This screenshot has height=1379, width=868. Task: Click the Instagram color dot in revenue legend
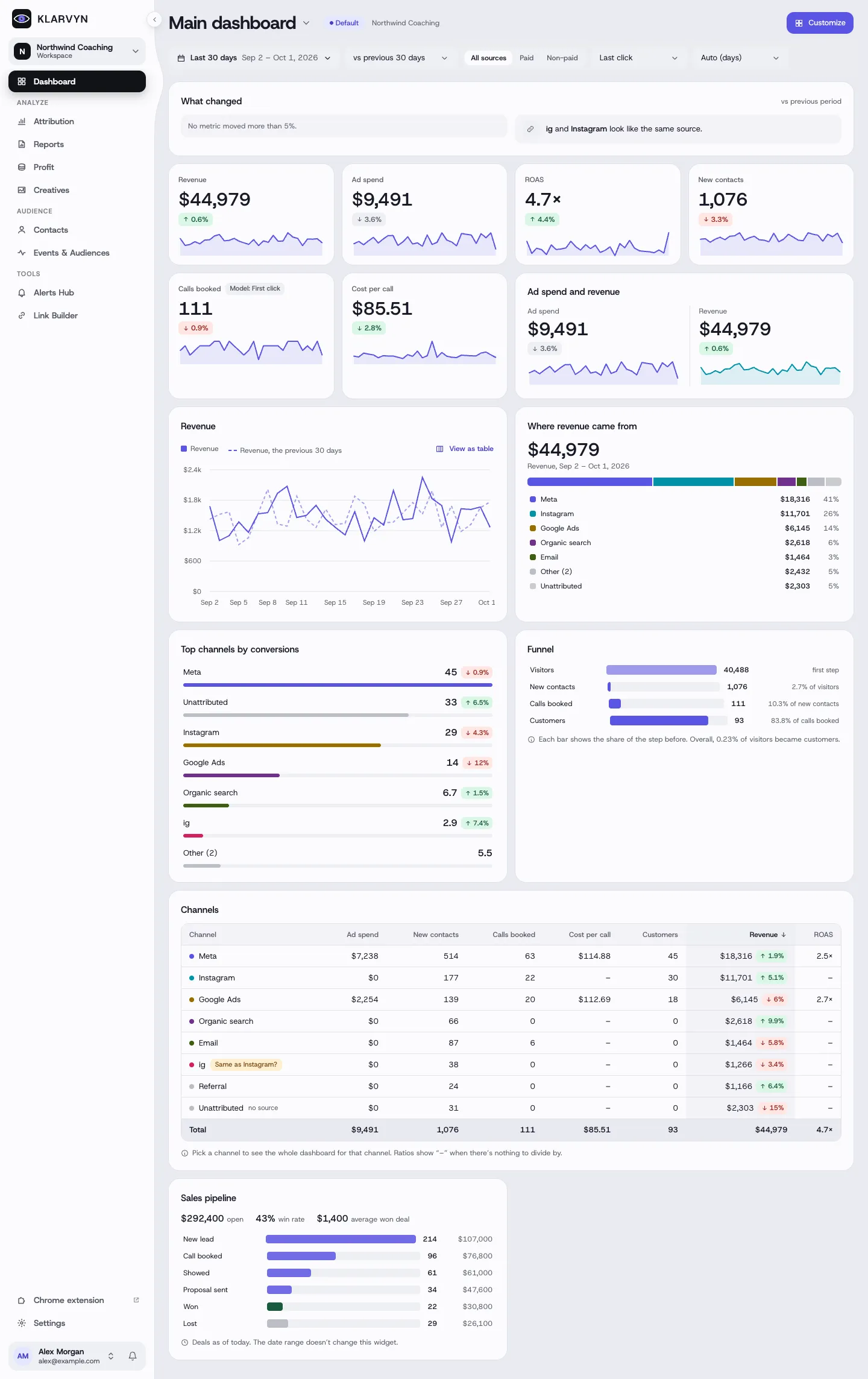point(533,514)
